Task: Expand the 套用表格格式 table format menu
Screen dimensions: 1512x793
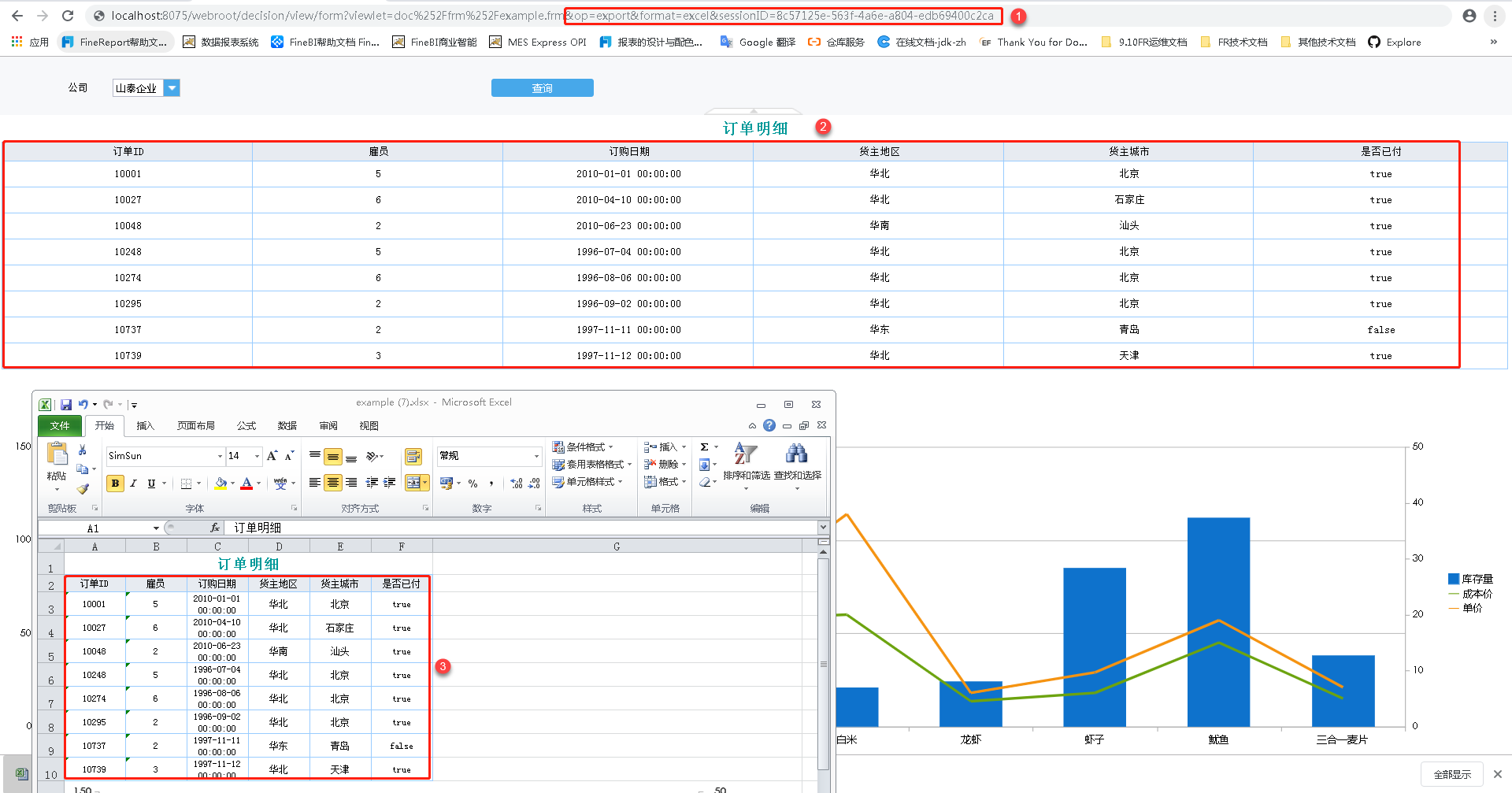Action: [591, 465]
